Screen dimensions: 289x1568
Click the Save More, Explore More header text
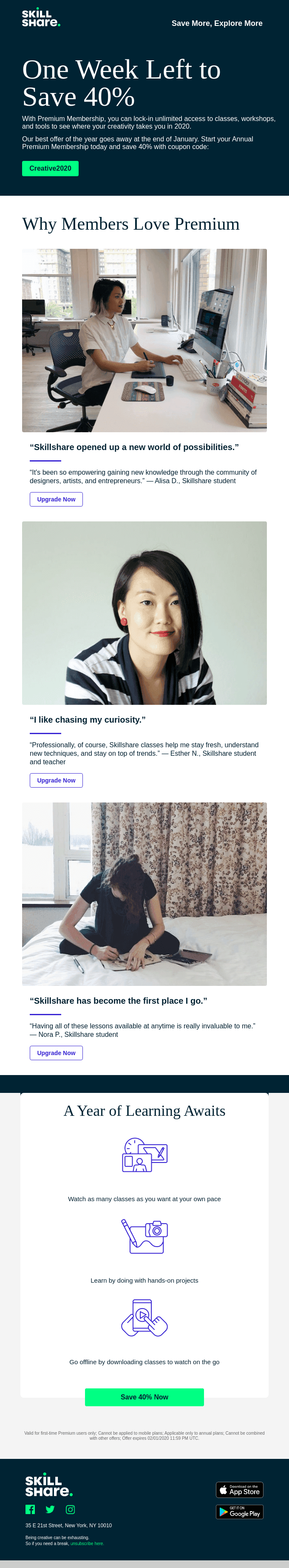(217, 23)
